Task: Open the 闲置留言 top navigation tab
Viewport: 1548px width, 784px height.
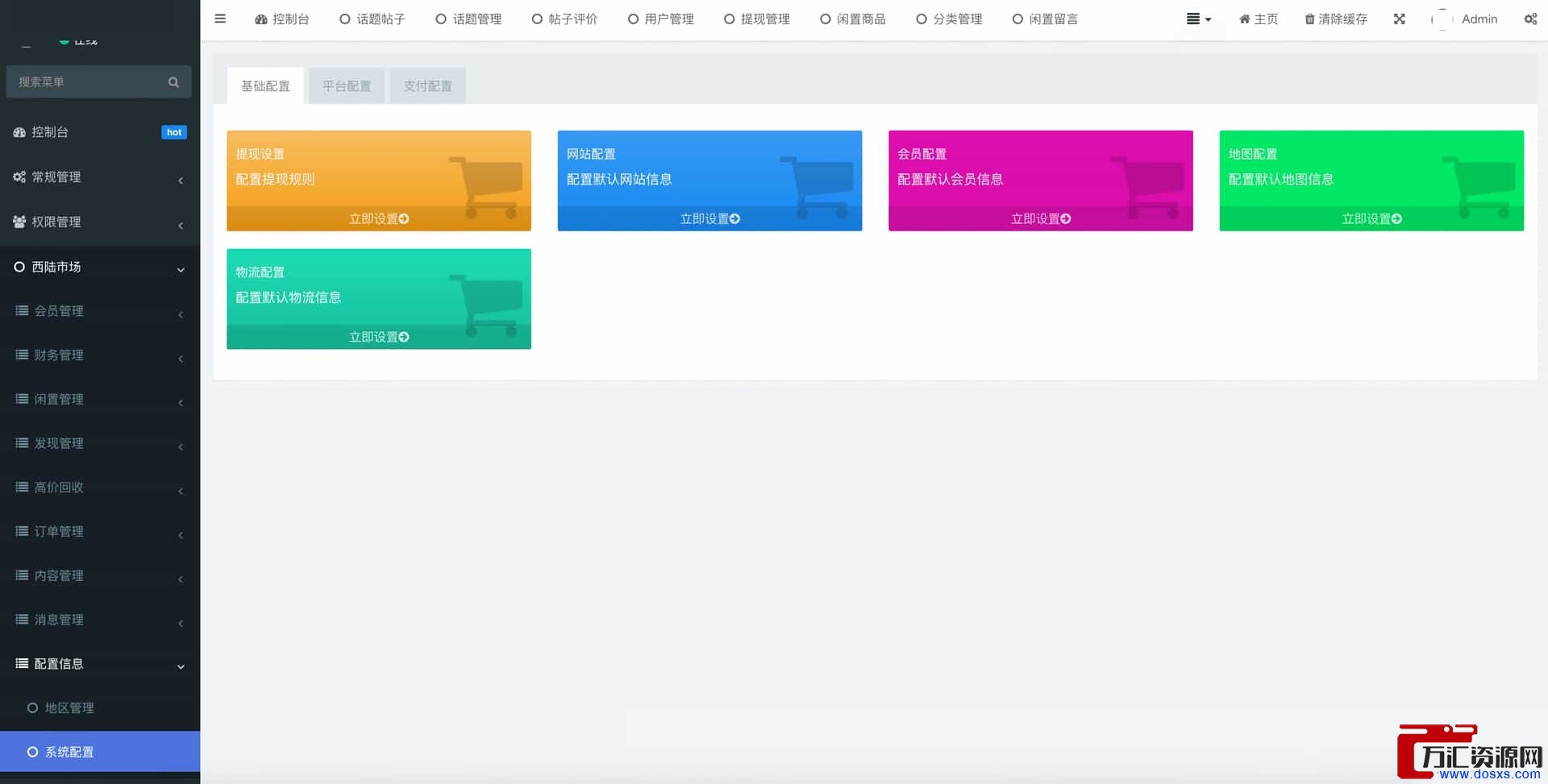Action: point(1045,19)
